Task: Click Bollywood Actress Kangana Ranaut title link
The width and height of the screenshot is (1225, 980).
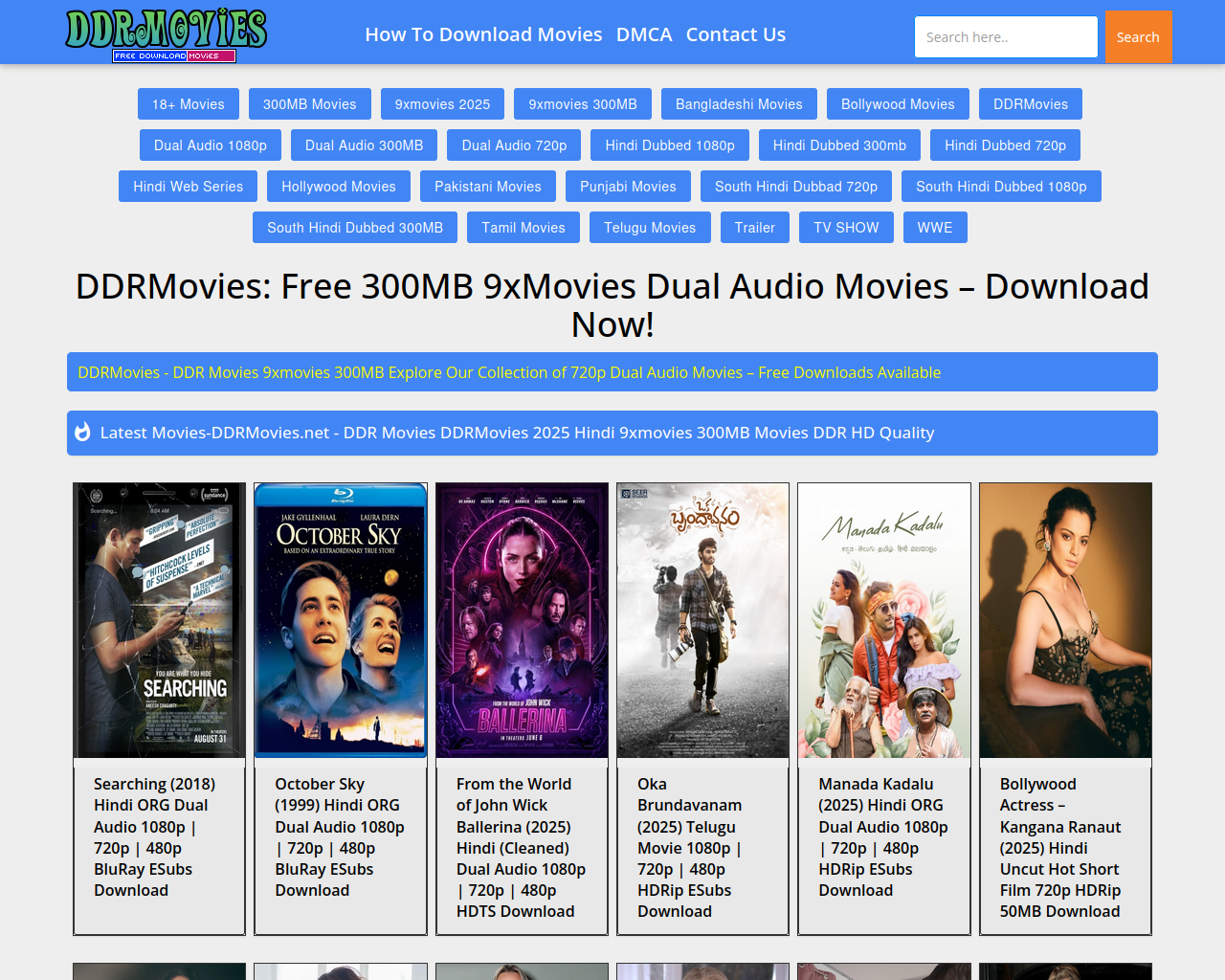Action: point(1060,848)
